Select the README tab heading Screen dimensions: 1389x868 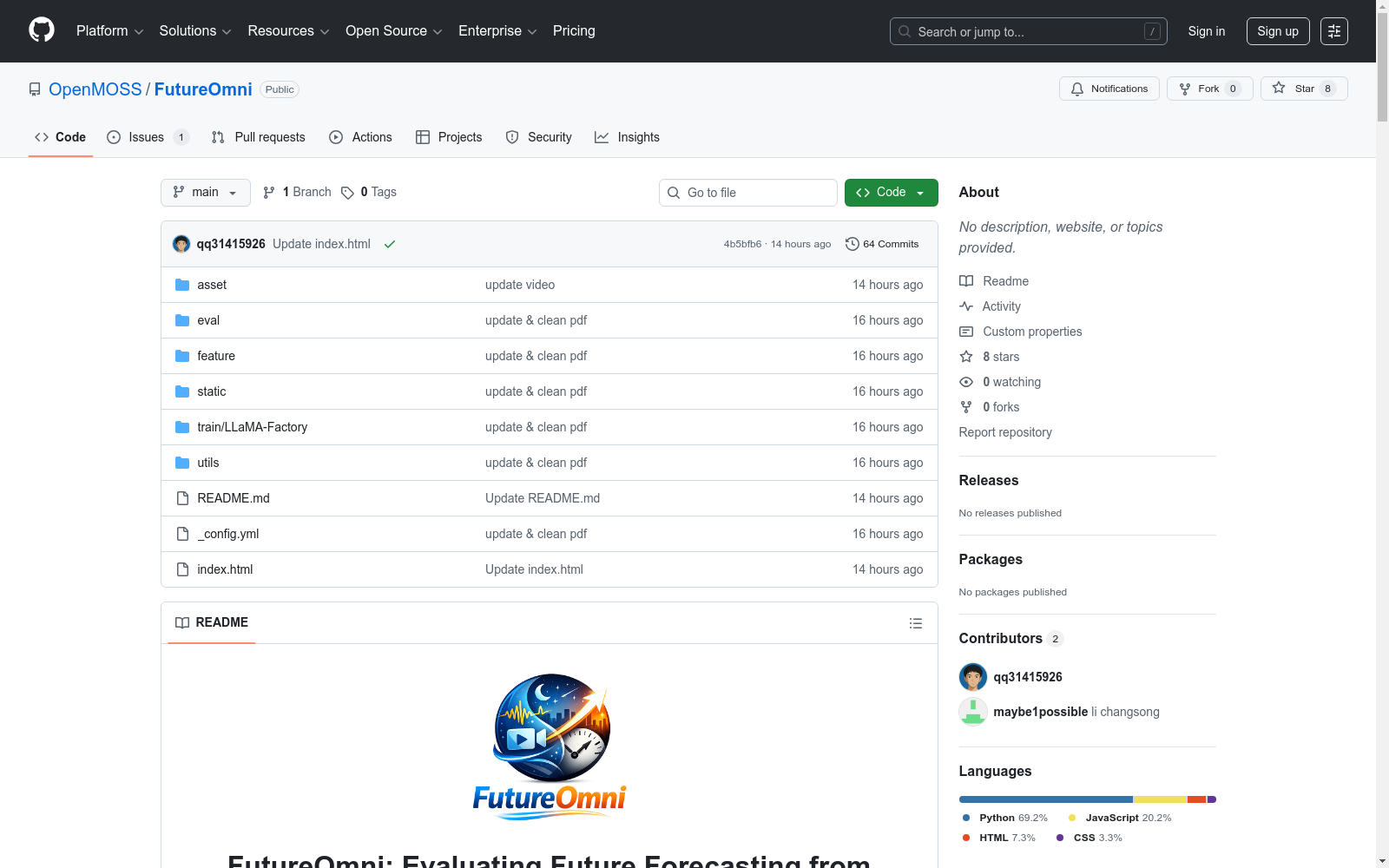point(212,622)
